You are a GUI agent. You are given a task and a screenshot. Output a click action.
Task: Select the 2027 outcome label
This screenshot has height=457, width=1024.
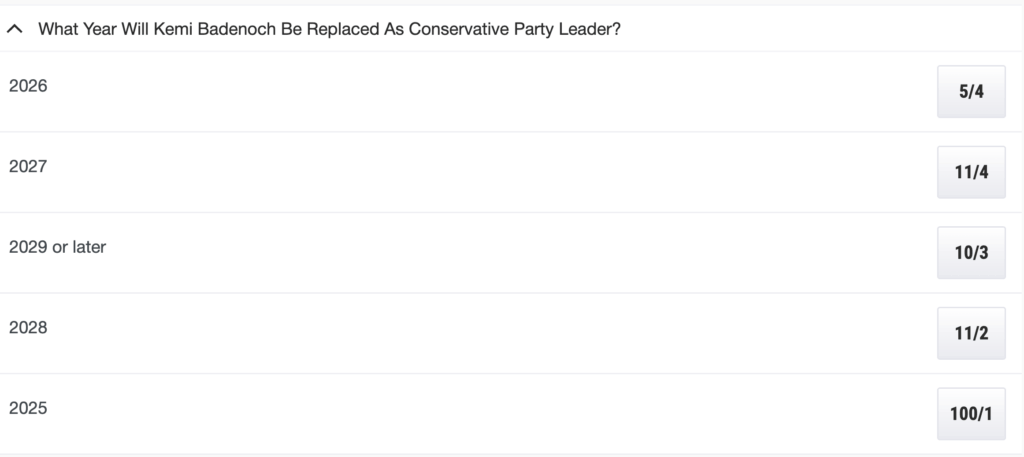tap(28, 166)
